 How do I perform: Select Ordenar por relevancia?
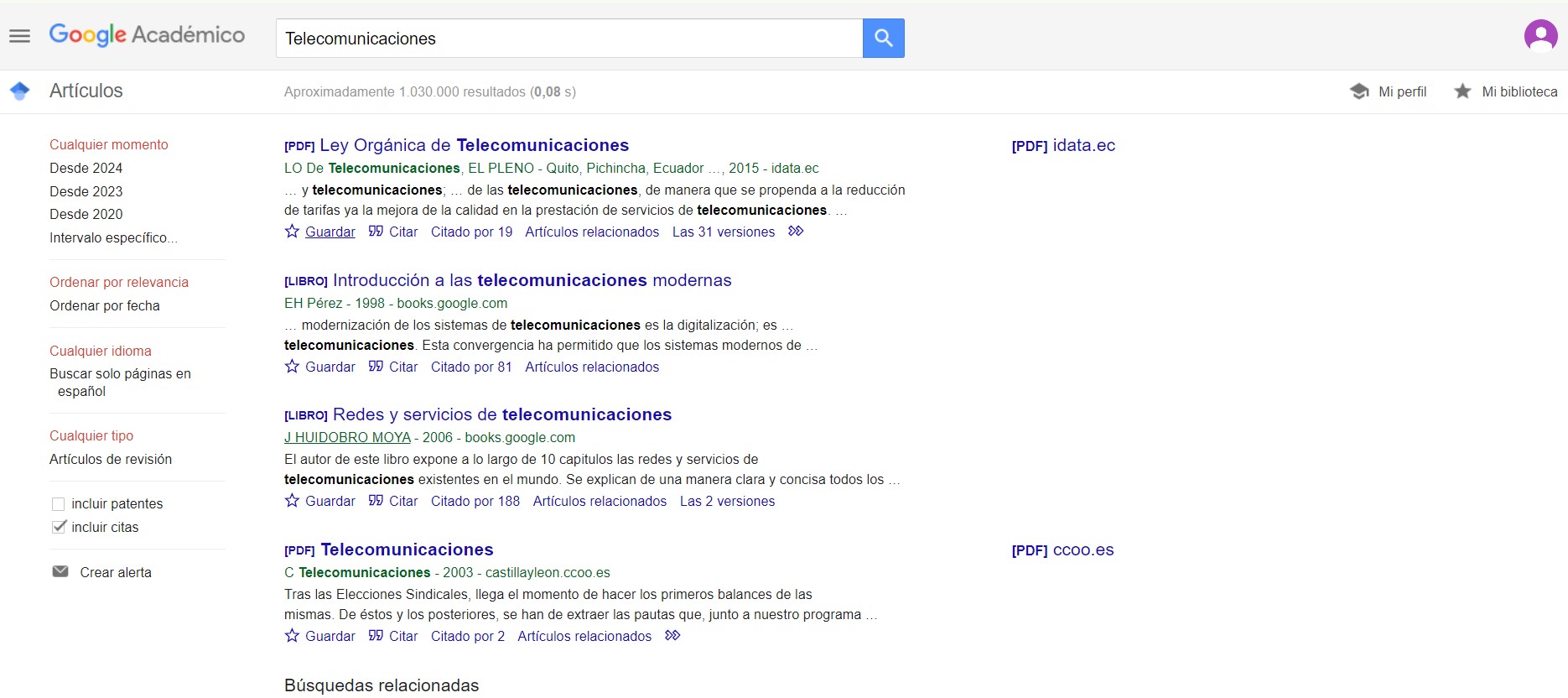click(x=119, y=282)
